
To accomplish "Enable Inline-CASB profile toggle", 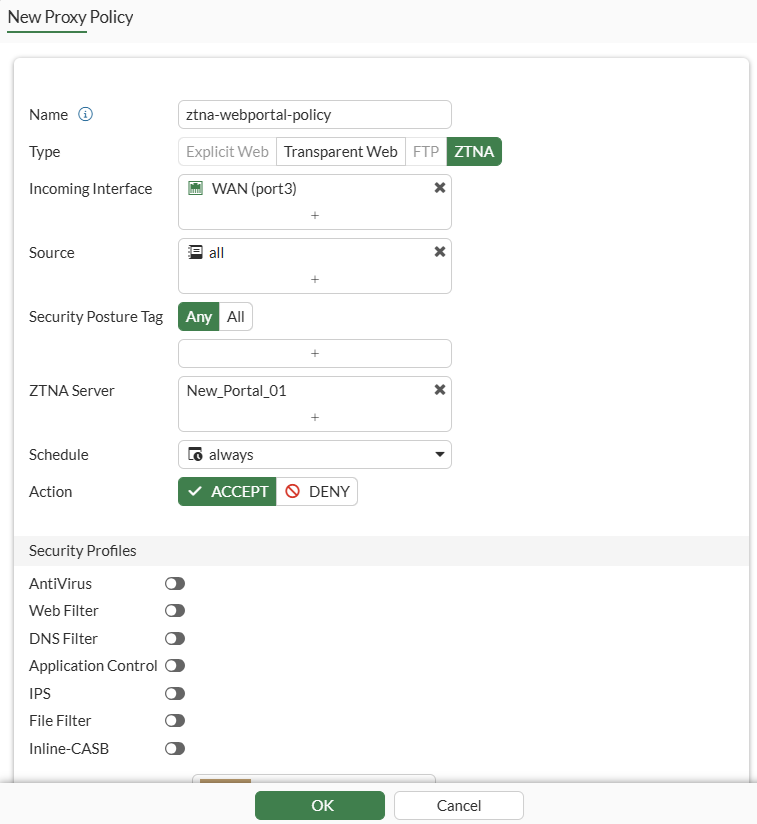I will [175, 748].
